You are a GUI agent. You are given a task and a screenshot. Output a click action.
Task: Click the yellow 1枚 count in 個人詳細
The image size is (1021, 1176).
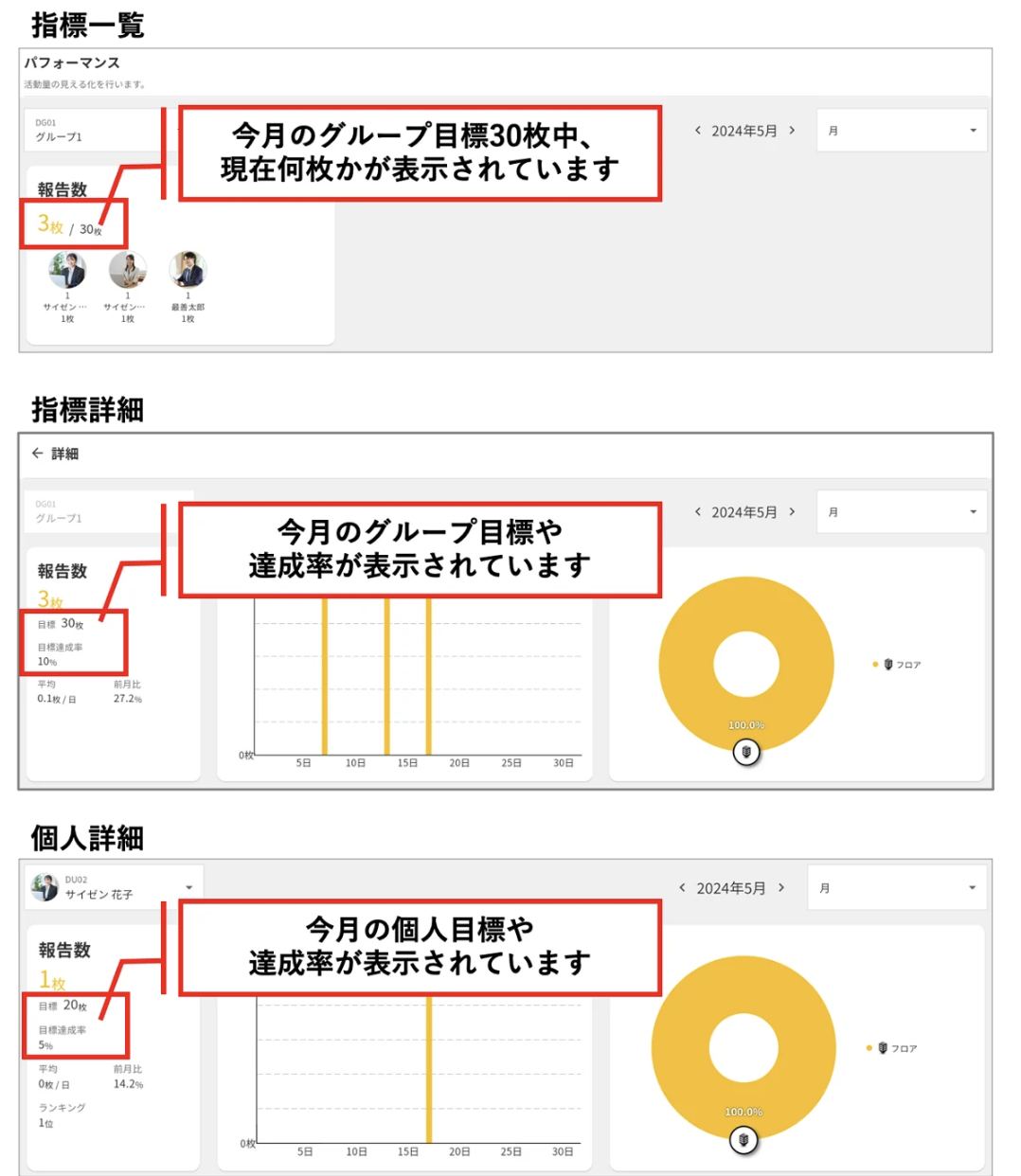(52, 981)
